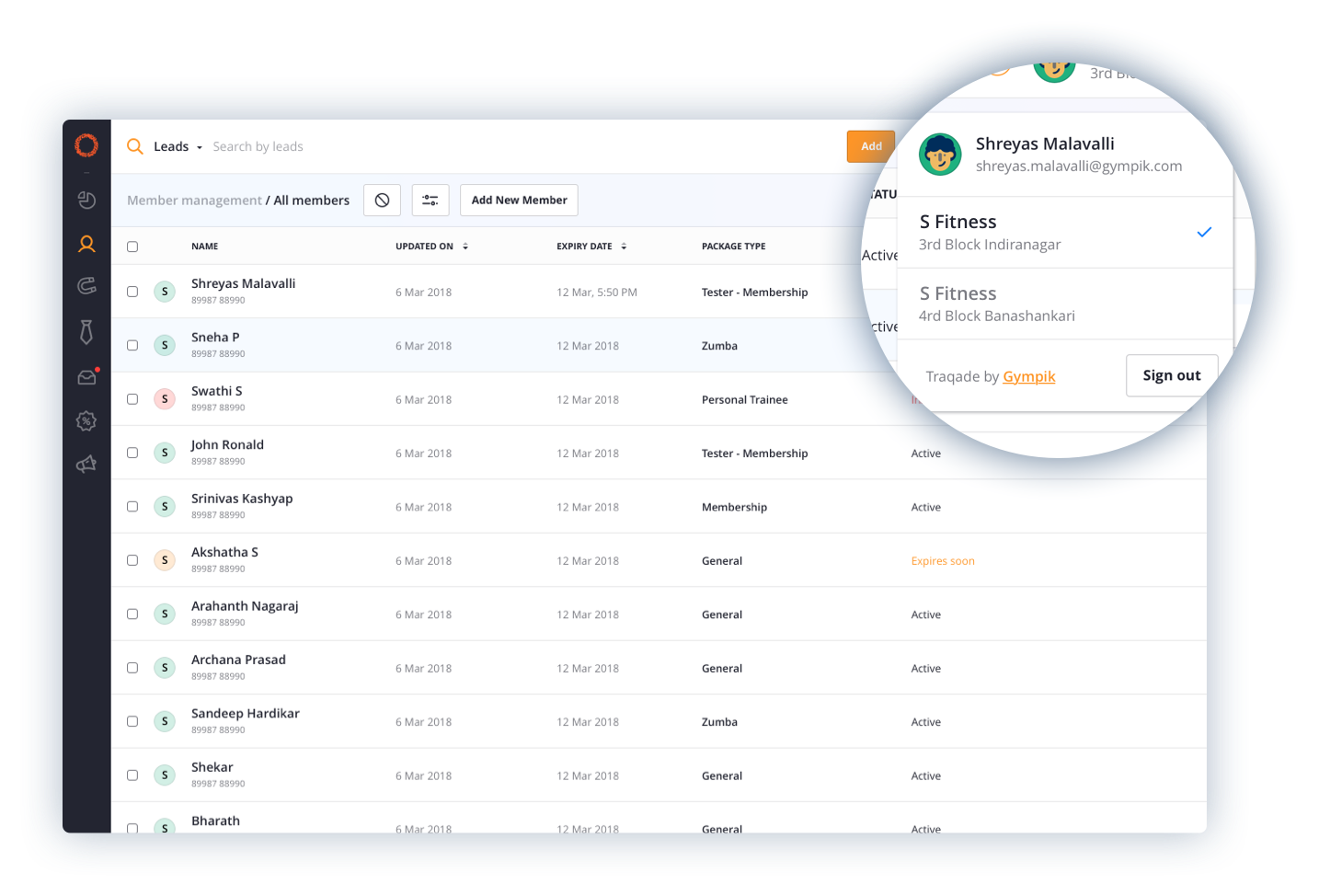Tick the select-all checkbox in table header
The width and height of the screenshot is (1319, 896).
coord(132,247)
